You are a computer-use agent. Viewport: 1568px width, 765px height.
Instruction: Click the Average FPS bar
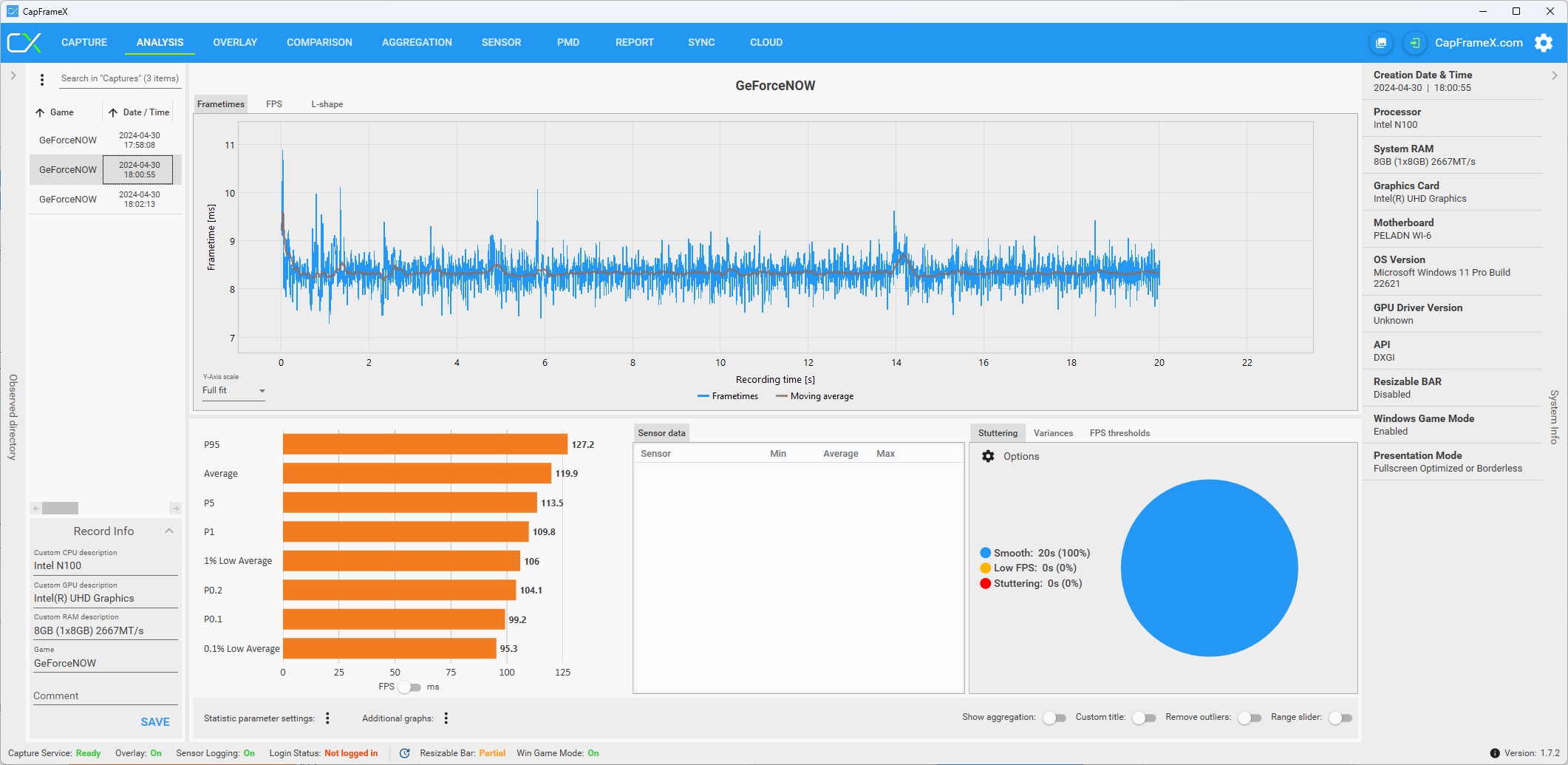pos(417,474)
